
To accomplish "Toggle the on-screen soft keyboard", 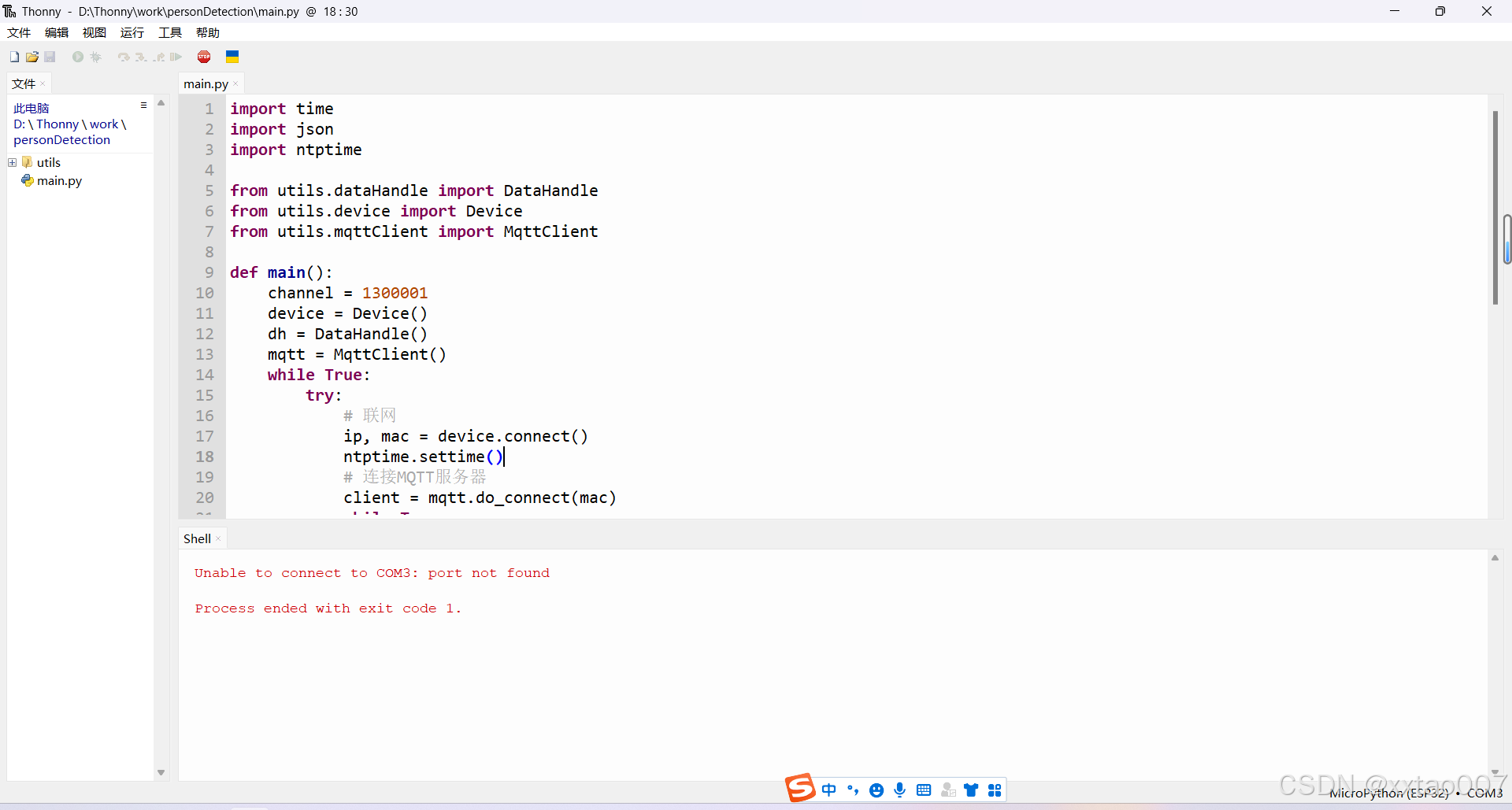I will [x=924, y=790].
